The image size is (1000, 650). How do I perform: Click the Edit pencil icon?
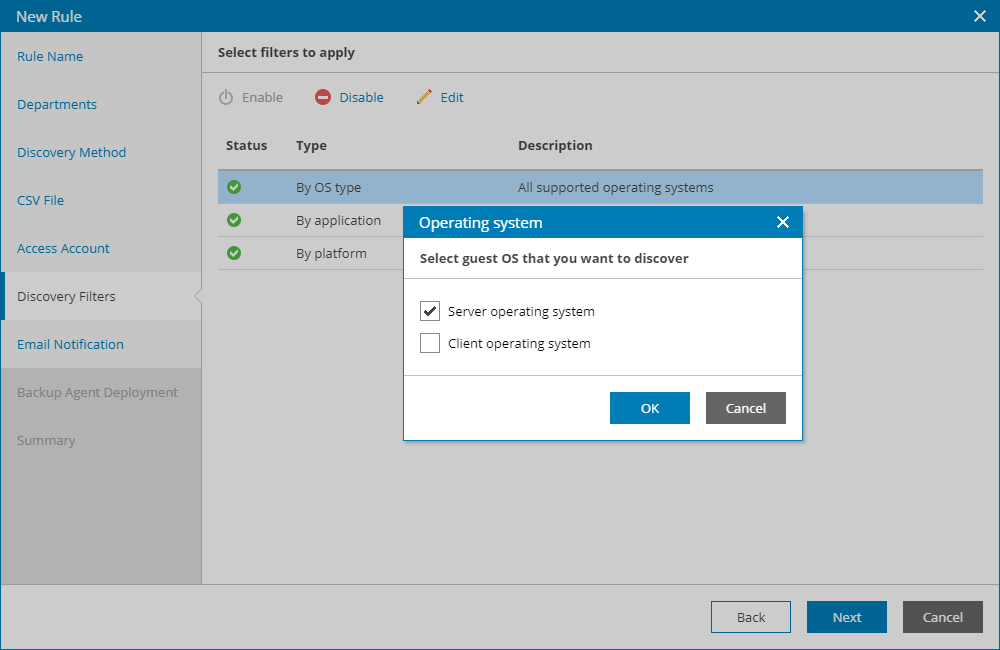[x=424, y=97]
